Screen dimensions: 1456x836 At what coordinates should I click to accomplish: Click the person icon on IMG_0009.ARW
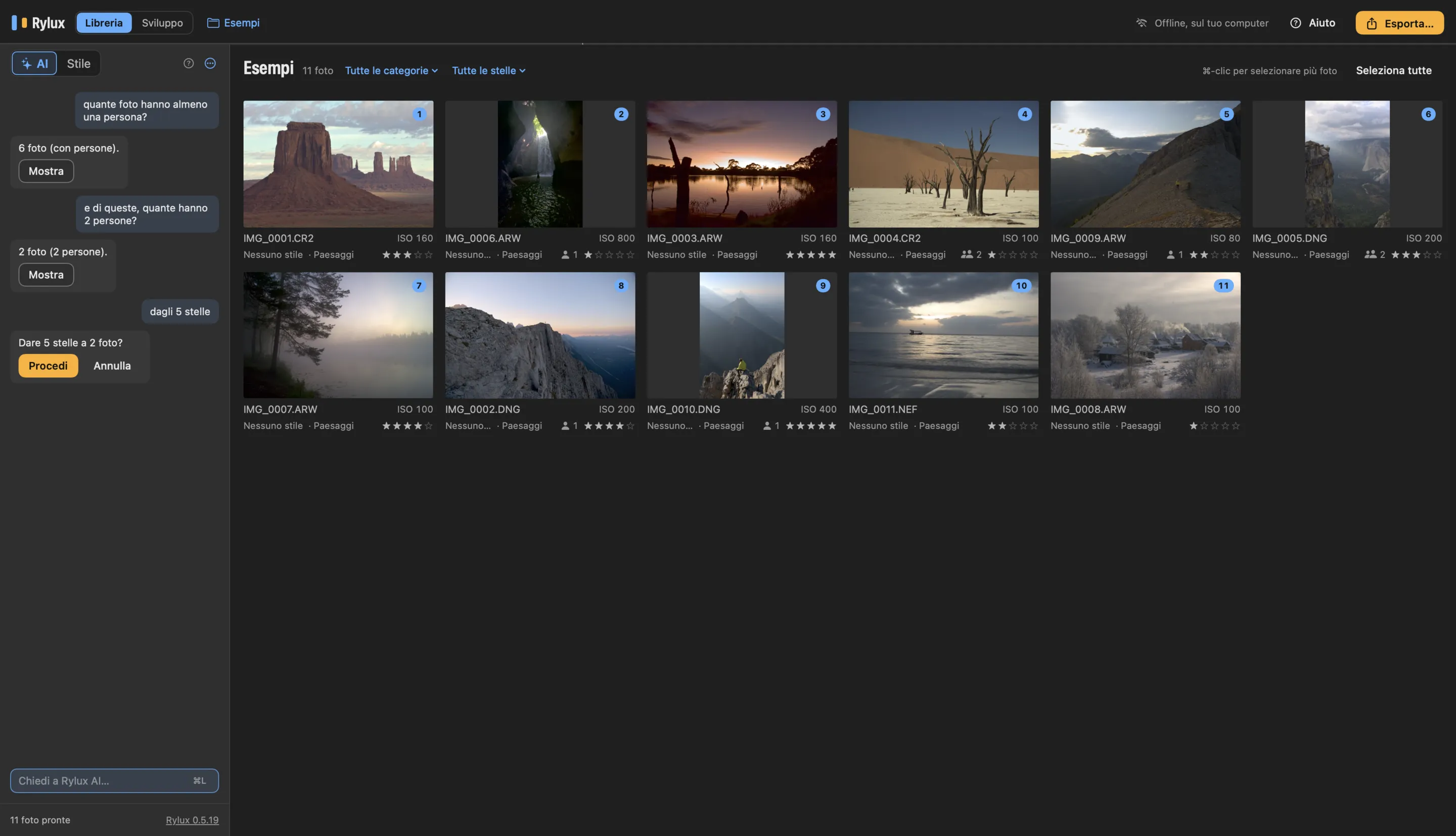pos(1171,254)
